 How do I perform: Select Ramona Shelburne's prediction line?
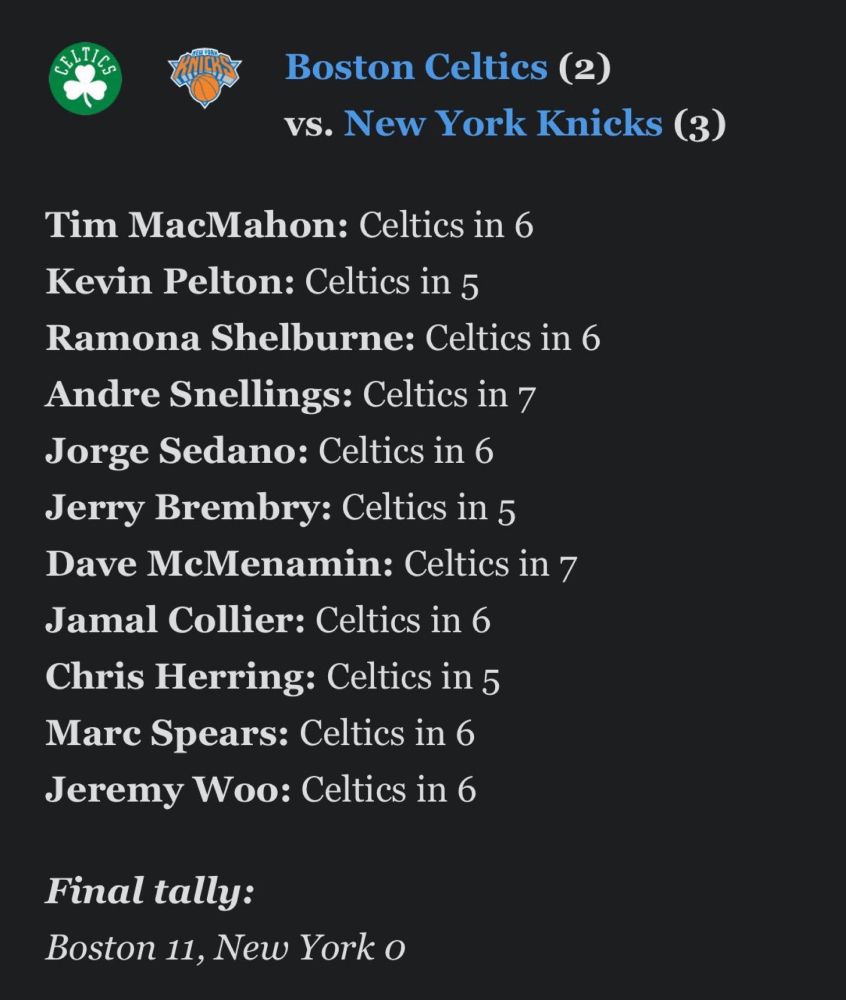323,337
